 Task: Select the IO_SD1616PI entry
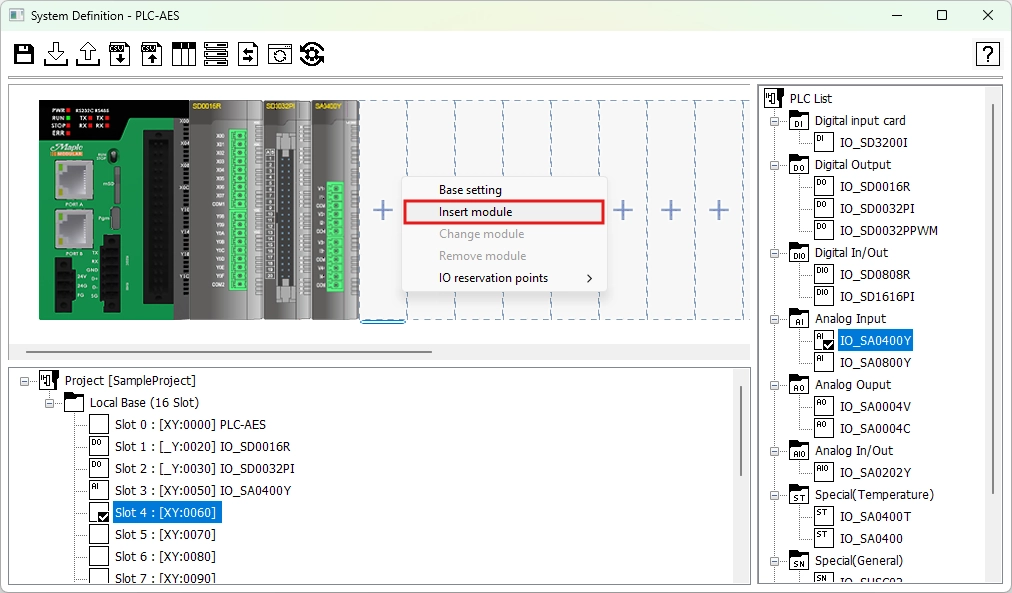(x=877, y=297)
